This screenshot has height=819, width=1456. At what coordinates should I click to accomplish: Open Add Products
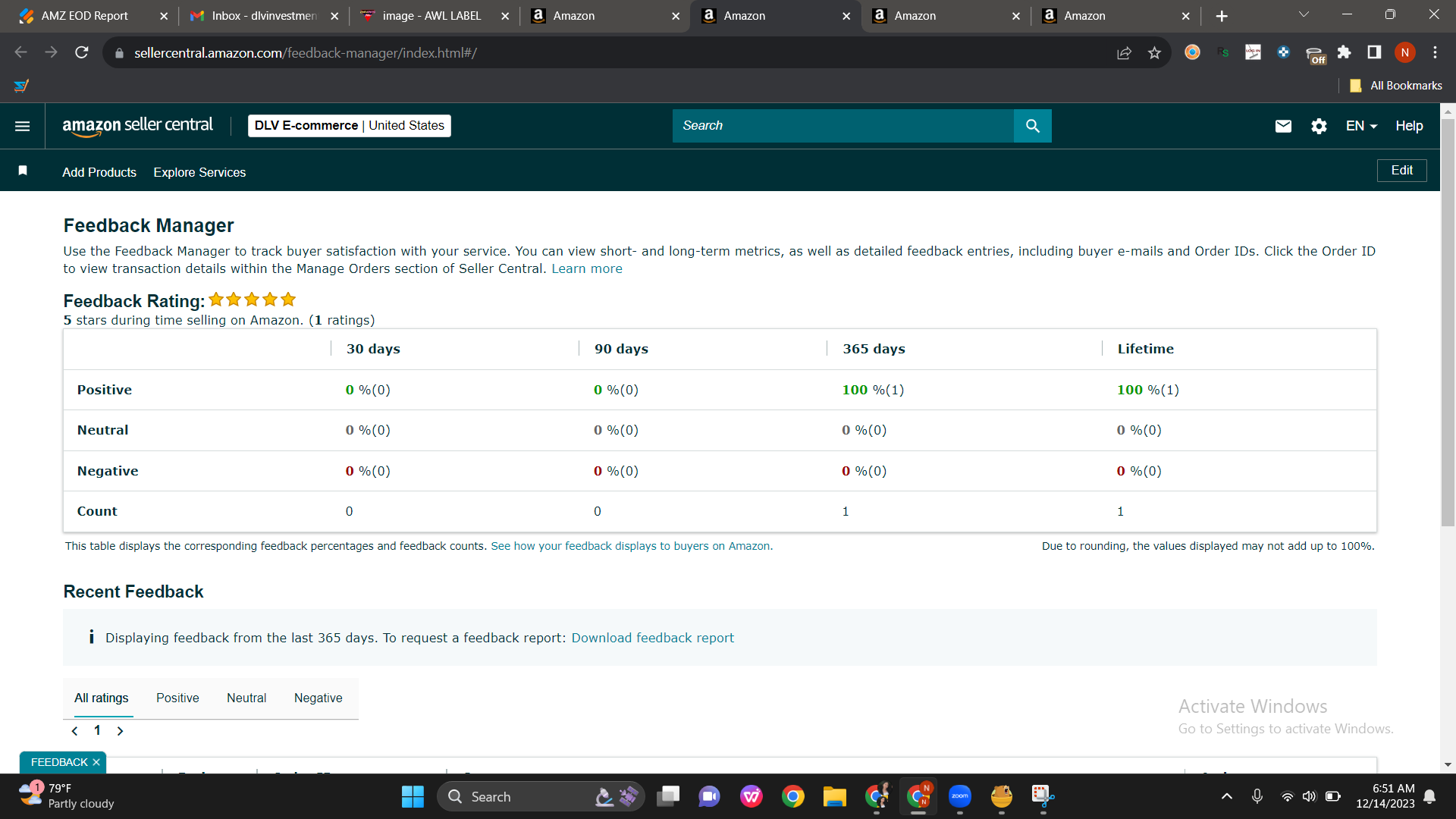[x=99, y=172]
